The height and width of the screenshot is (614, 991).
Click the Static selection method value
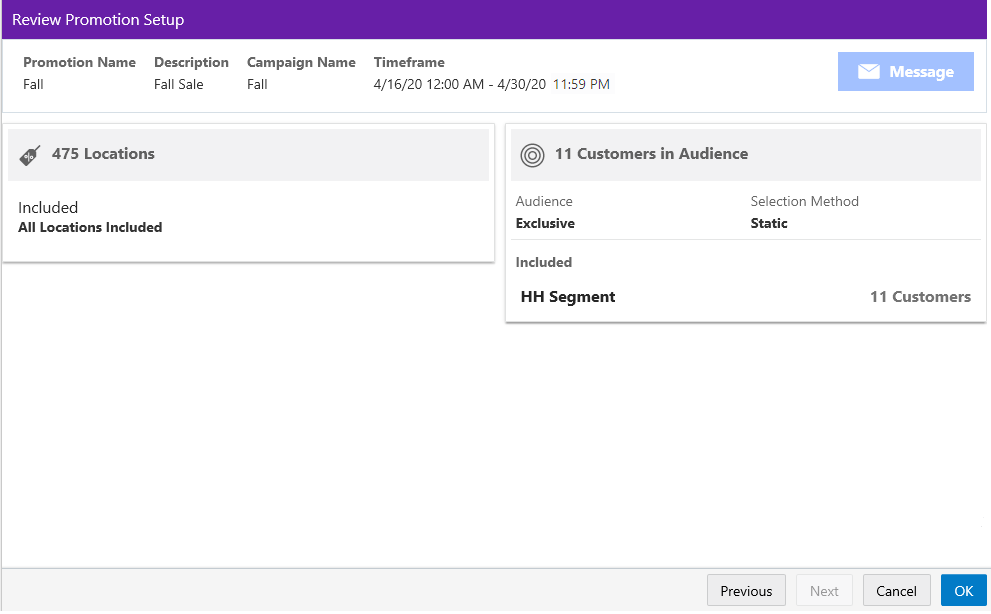click(769, 223)
